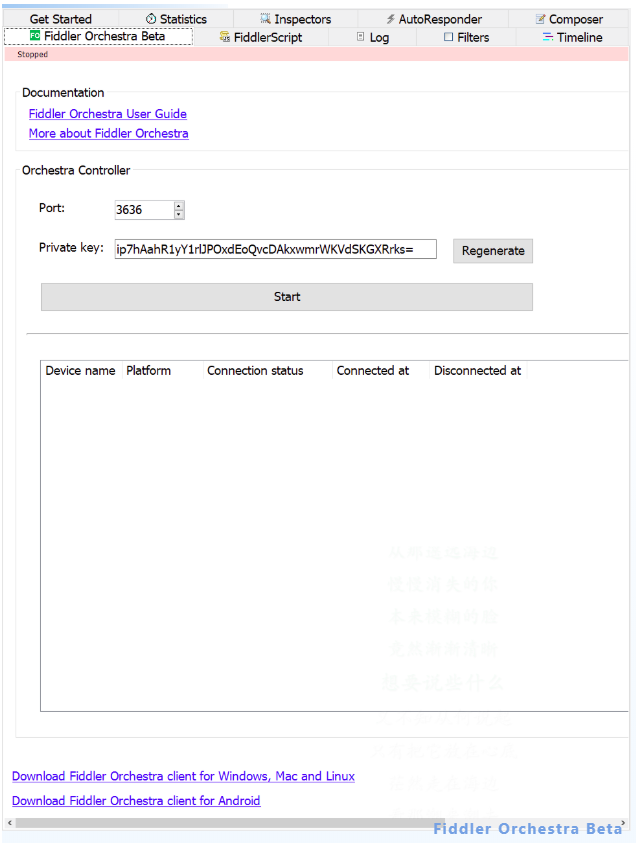Click the Timeline bars icon
The width and height of the screenshot is (636, 843).
tap(548, 37)
